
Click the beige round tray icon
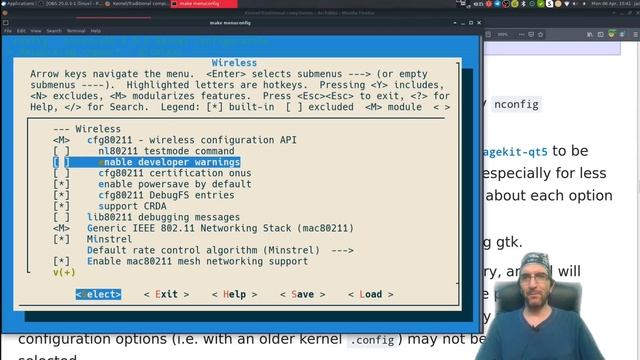tap(558, 4)
